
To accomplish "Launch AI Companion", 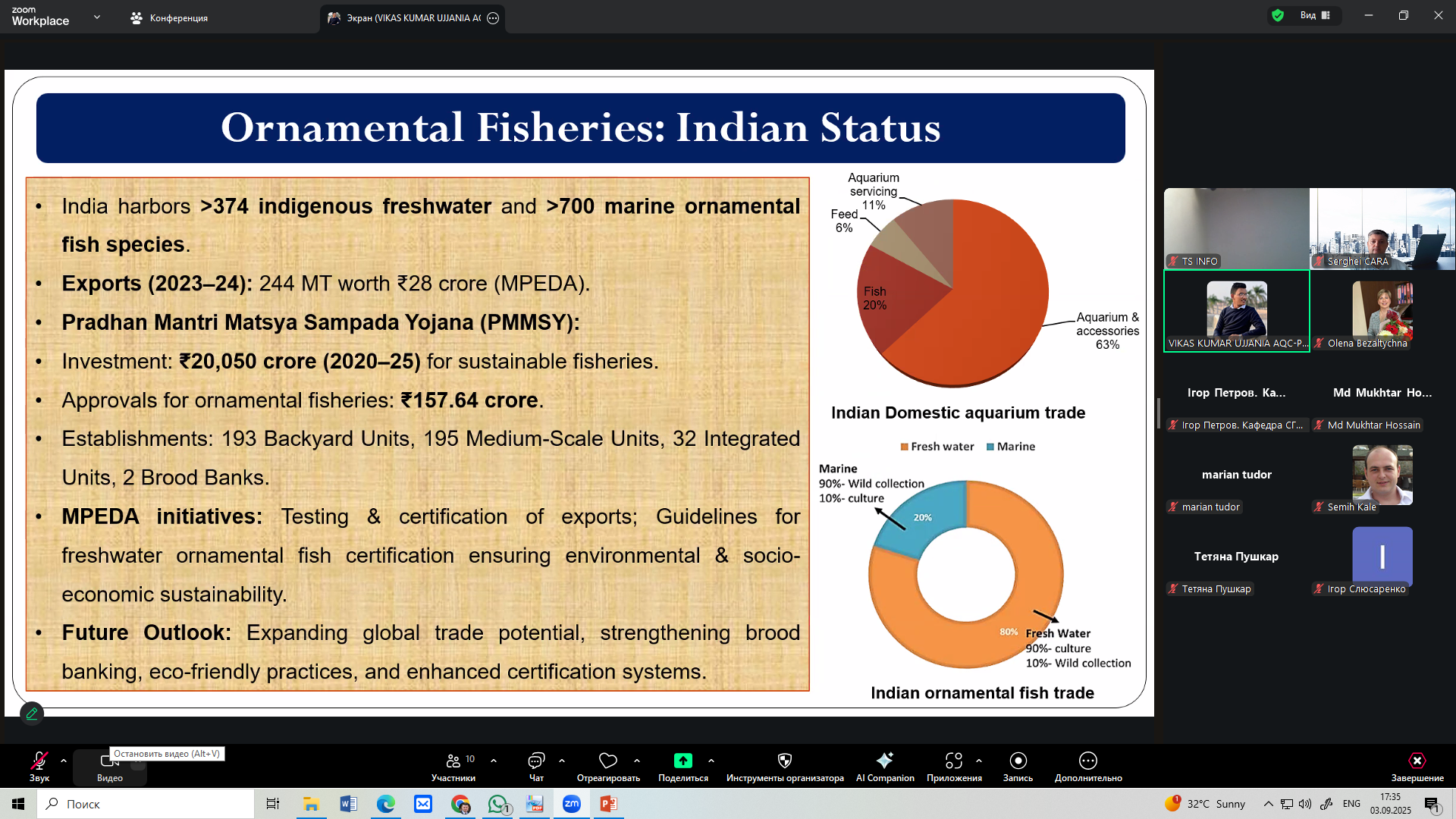I will pos(884,761).
